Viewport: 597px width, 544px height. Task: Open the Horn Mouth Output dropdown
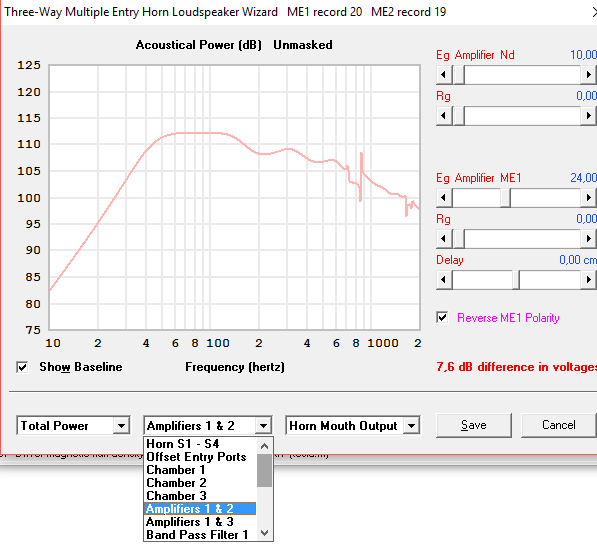412,426
